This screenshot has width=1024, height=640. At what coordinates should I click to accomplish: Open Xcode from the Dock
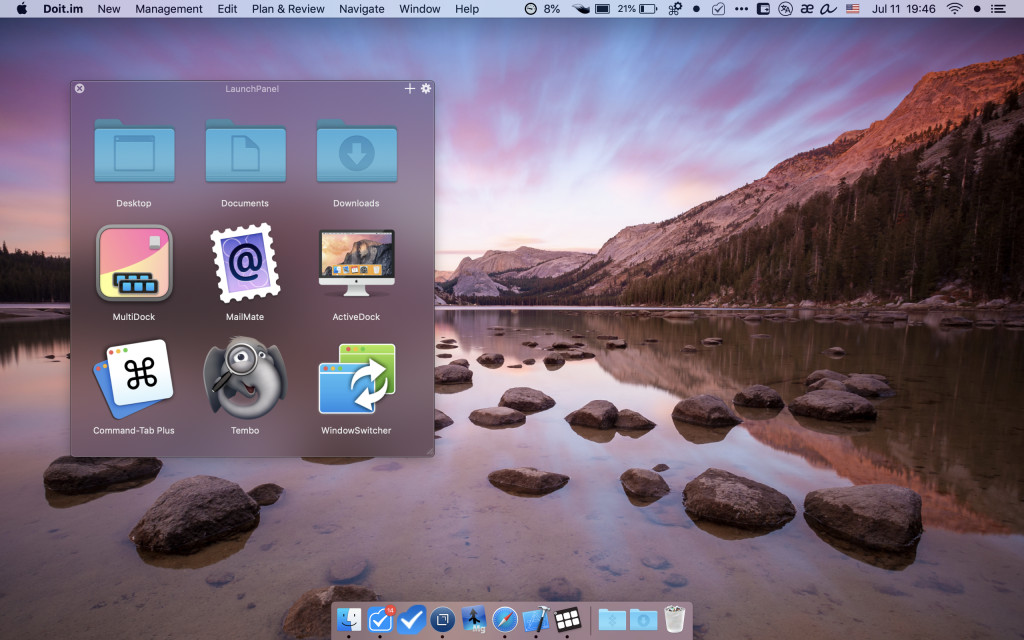[x=536, y=620]
